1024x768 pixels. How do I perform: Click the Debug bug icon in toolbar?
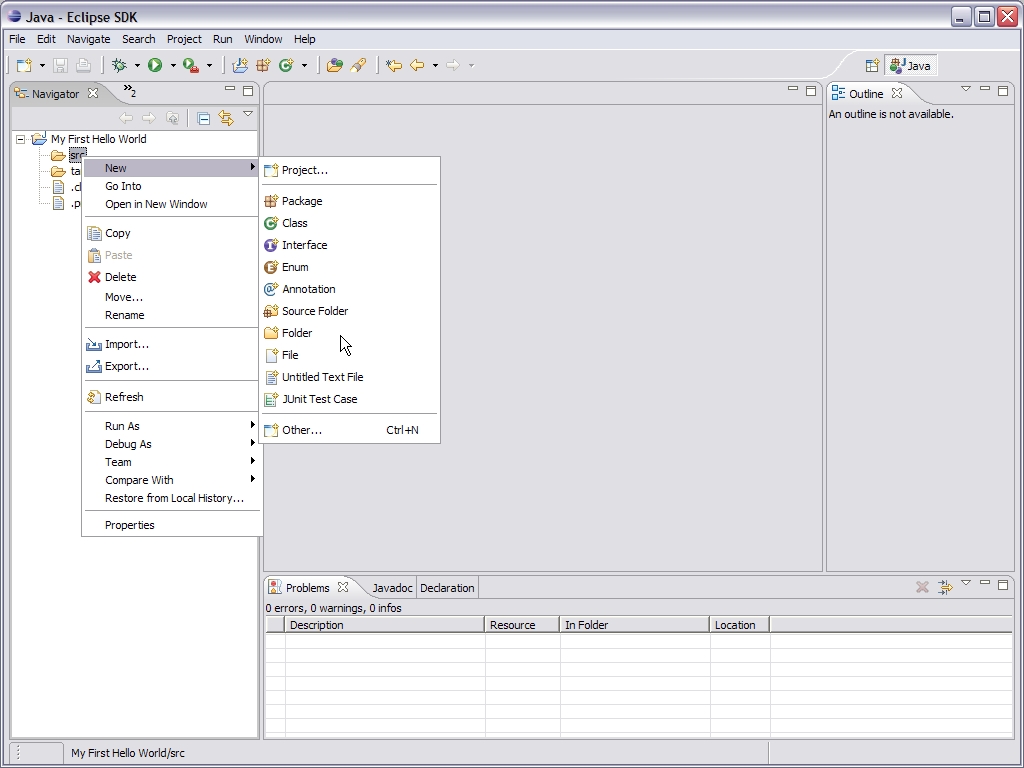pyautogui.click(x=119, y=65)
